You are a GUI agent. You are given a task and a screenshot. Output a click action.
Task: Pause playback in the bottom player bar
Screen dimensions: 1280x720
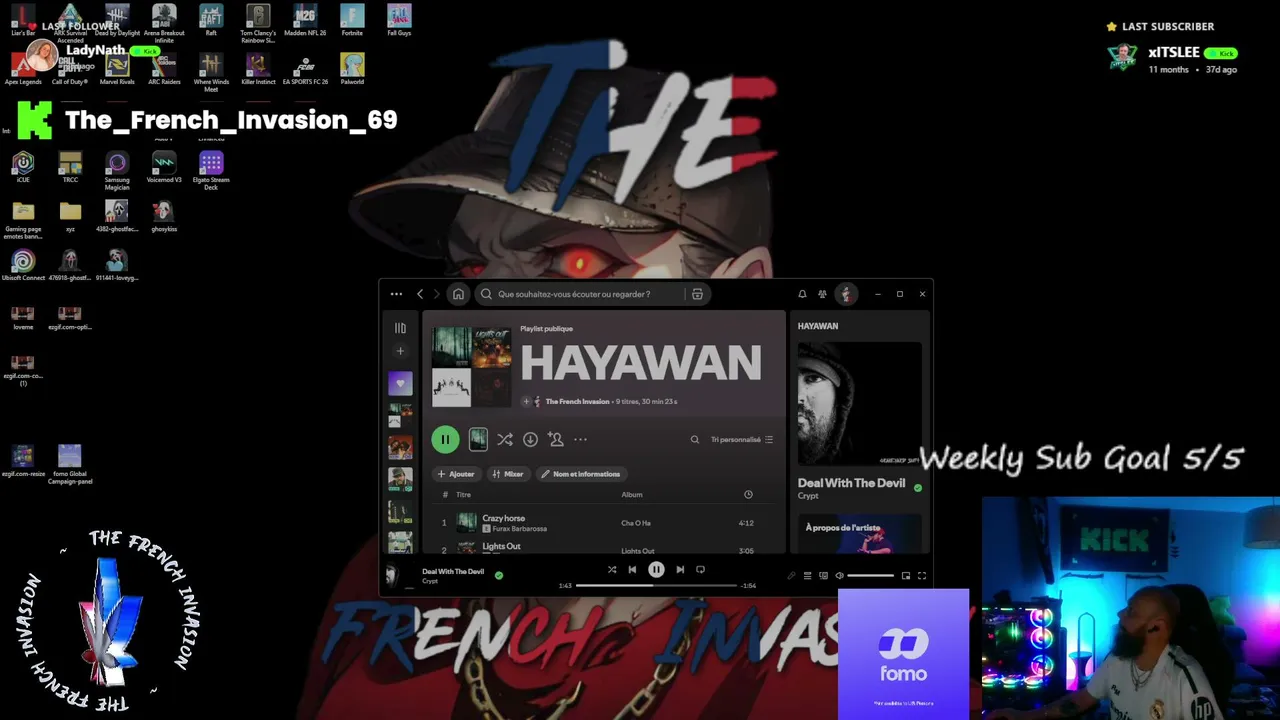tap(656, 570)
